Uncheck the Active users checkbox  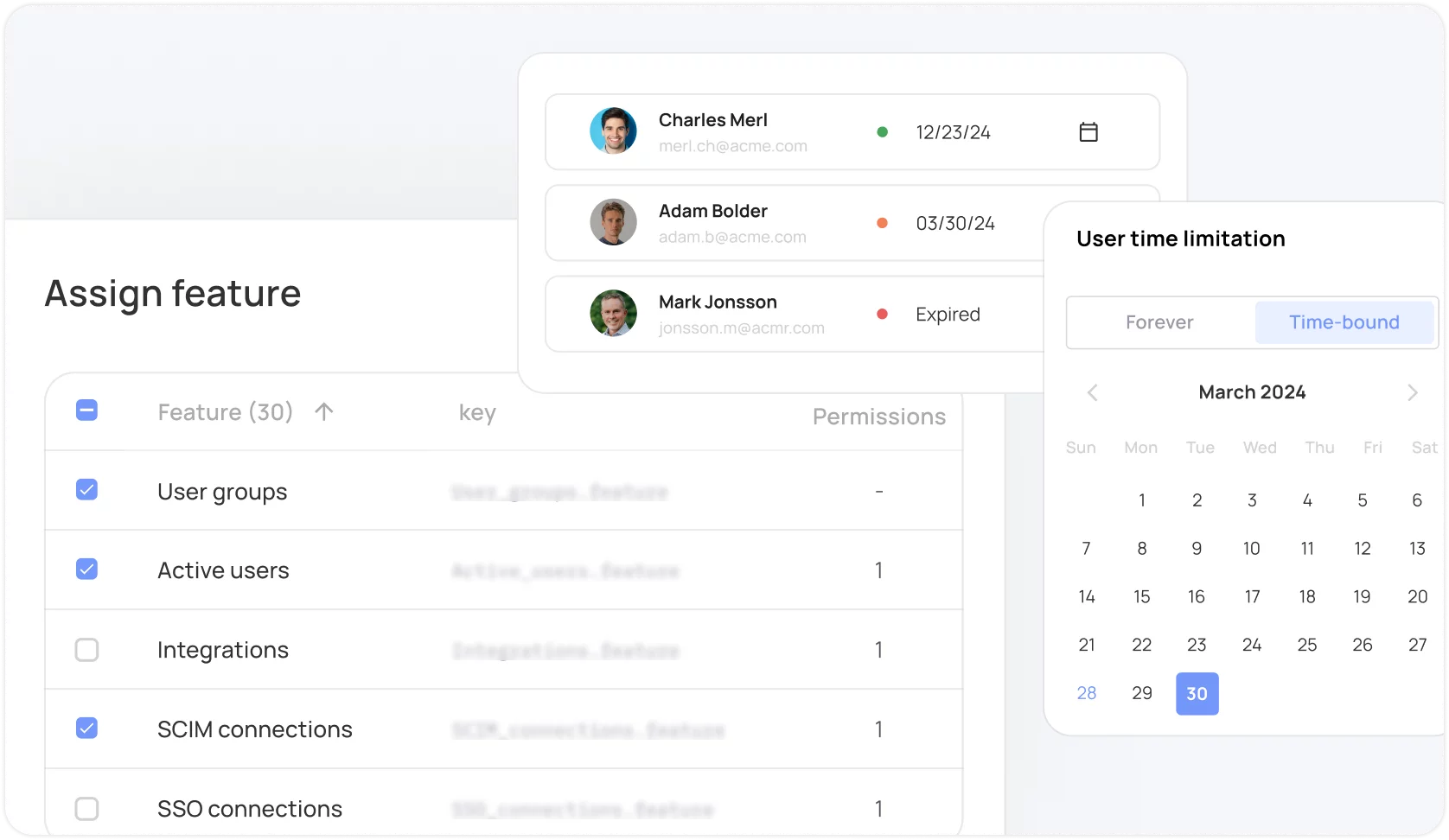tap(86, 570)
